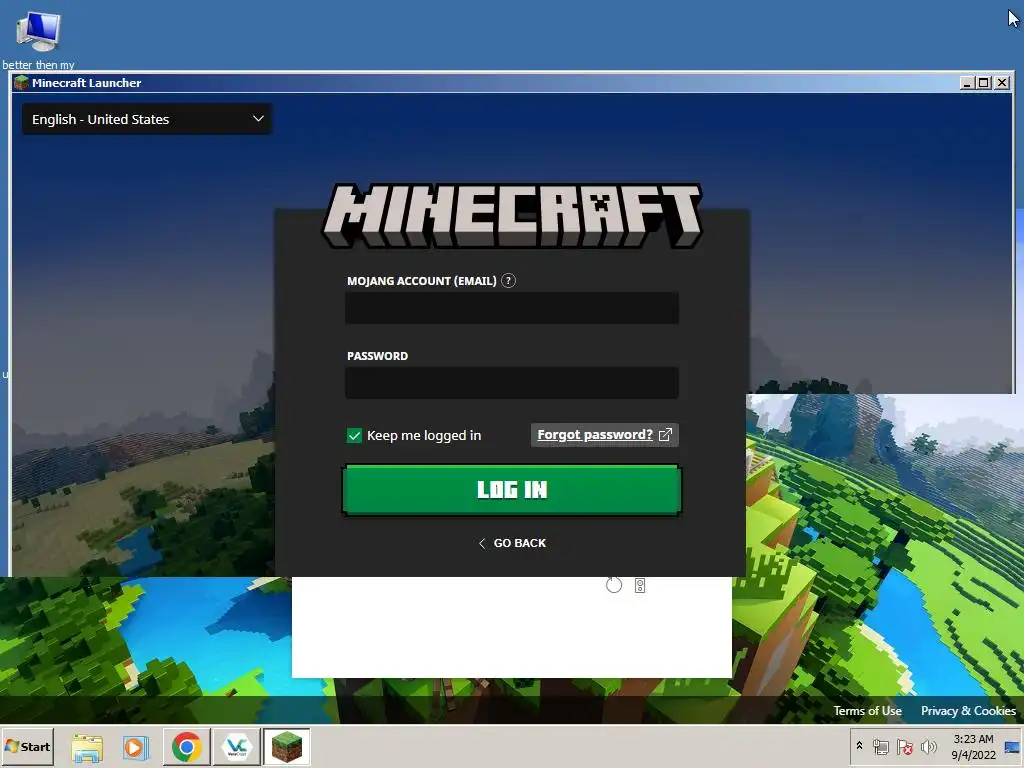Open File Explorer from the taskbar
Viewport: 1024px width, 768px height.
[x=87, y=747]
